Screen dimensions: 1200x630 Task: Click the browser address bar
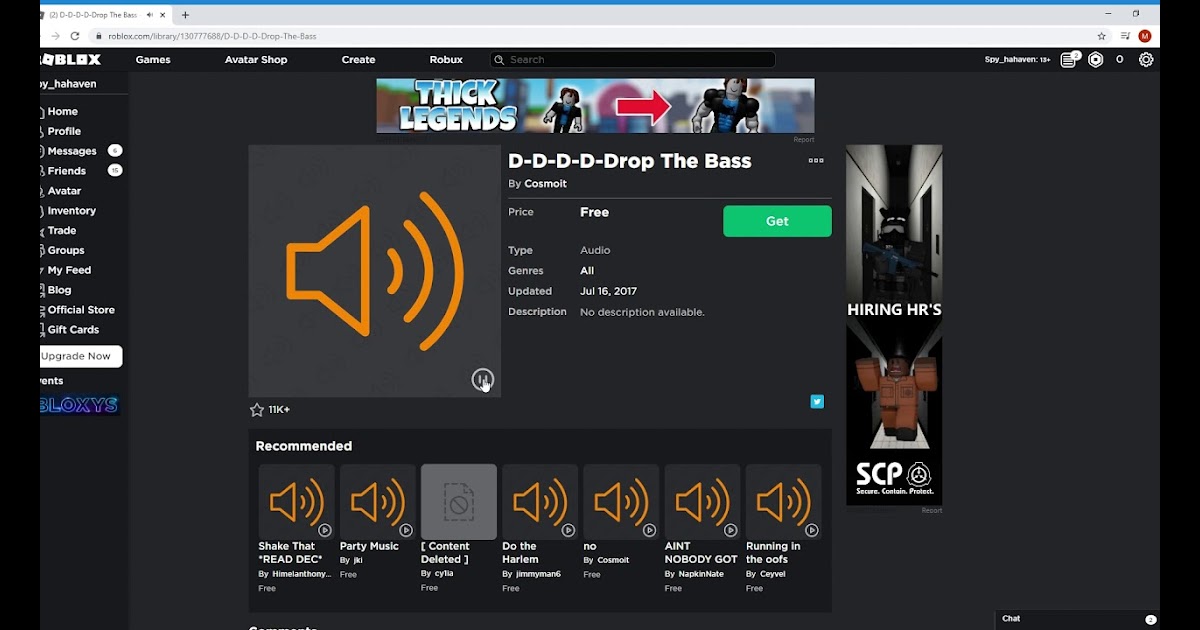[590, 36]
